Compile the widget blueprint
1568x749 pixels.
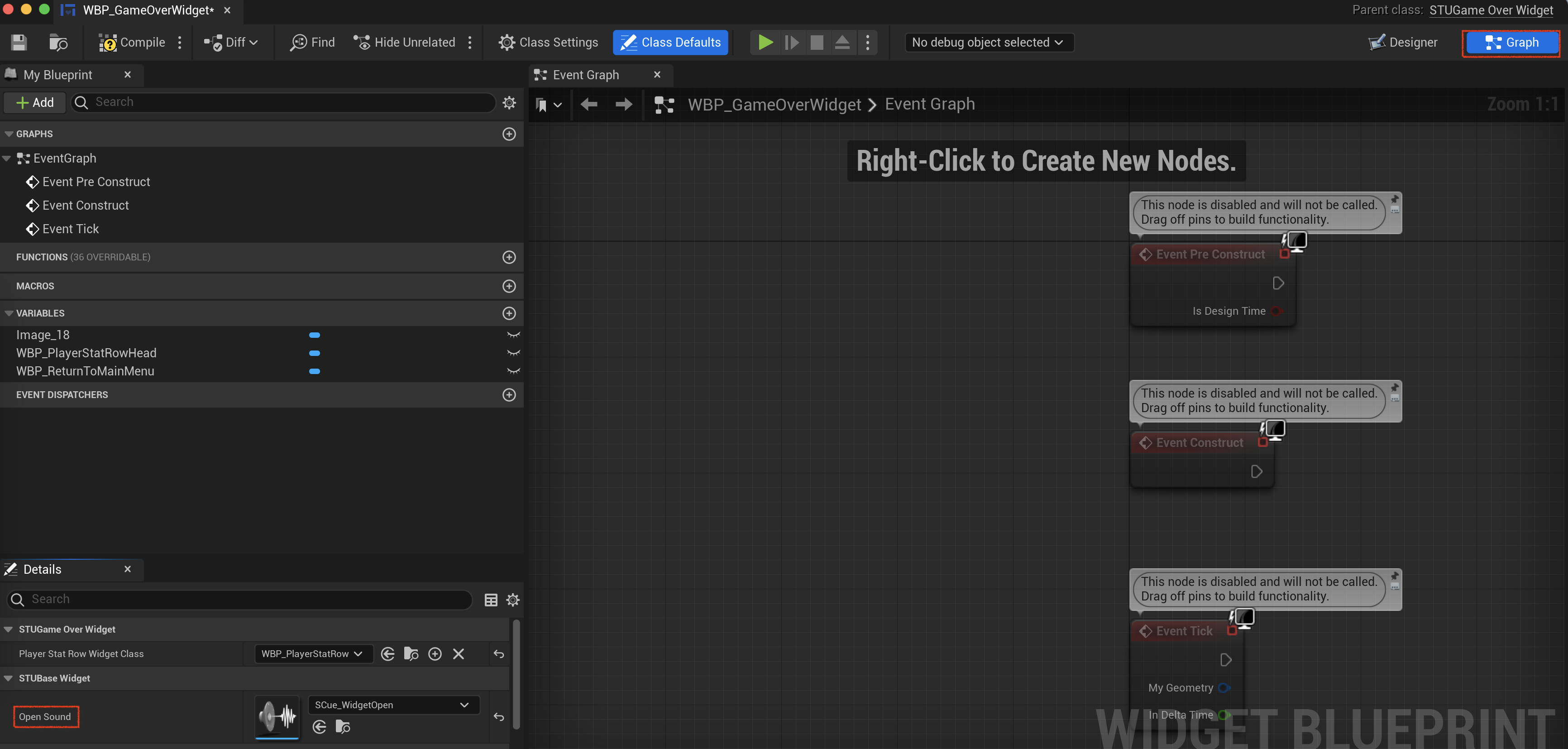point(132,43)
